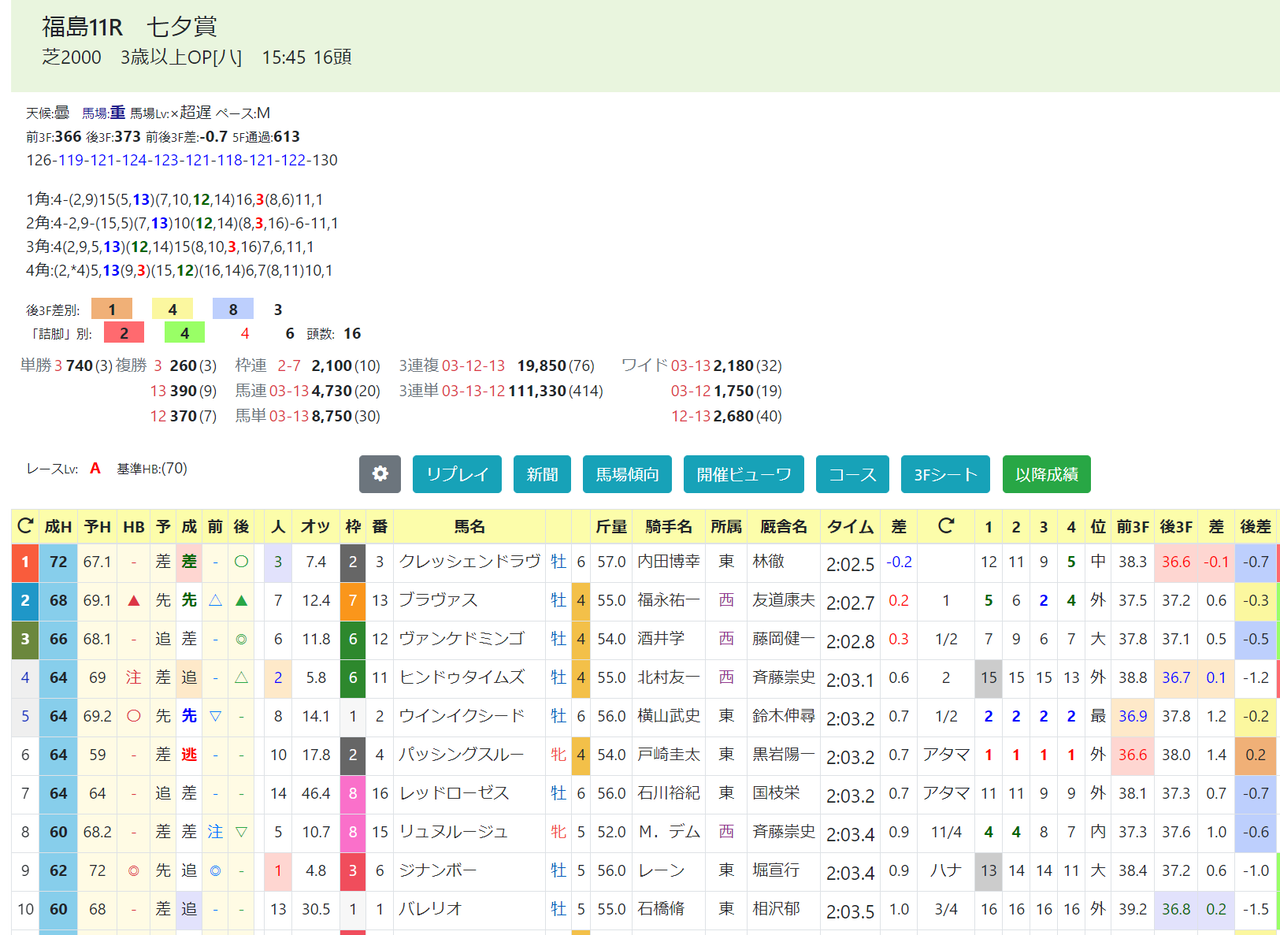Click the green third-place rank cell 3
The width and height of the screenshot is (1280, 935).
tap(25, 638)
